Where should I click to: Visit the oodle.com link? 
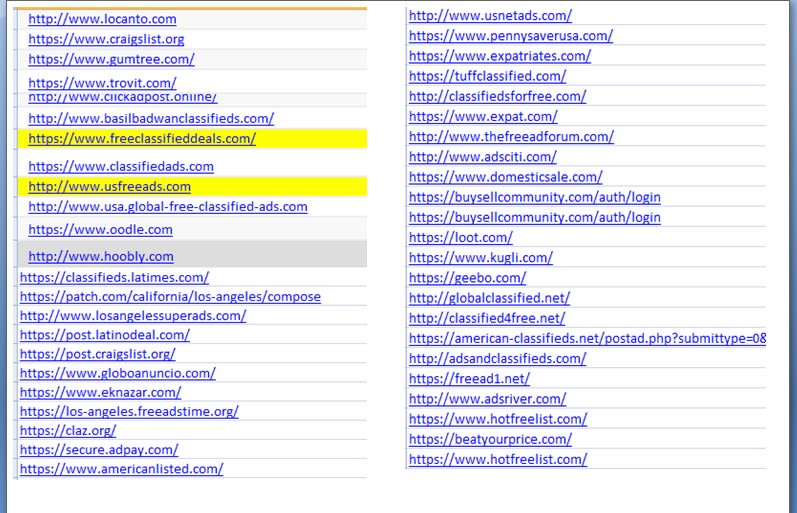(x=100, y=230)
